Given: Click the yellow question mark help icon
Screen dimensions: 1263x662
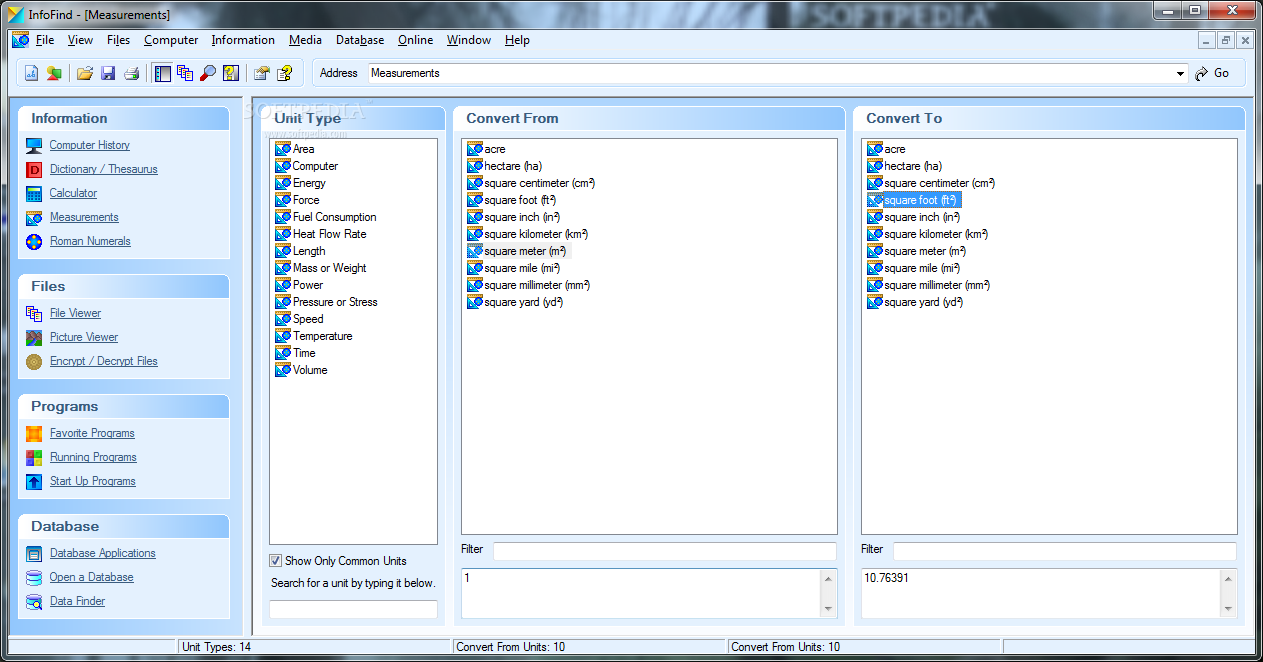Looking at the screenshot, I should (285, 73).
